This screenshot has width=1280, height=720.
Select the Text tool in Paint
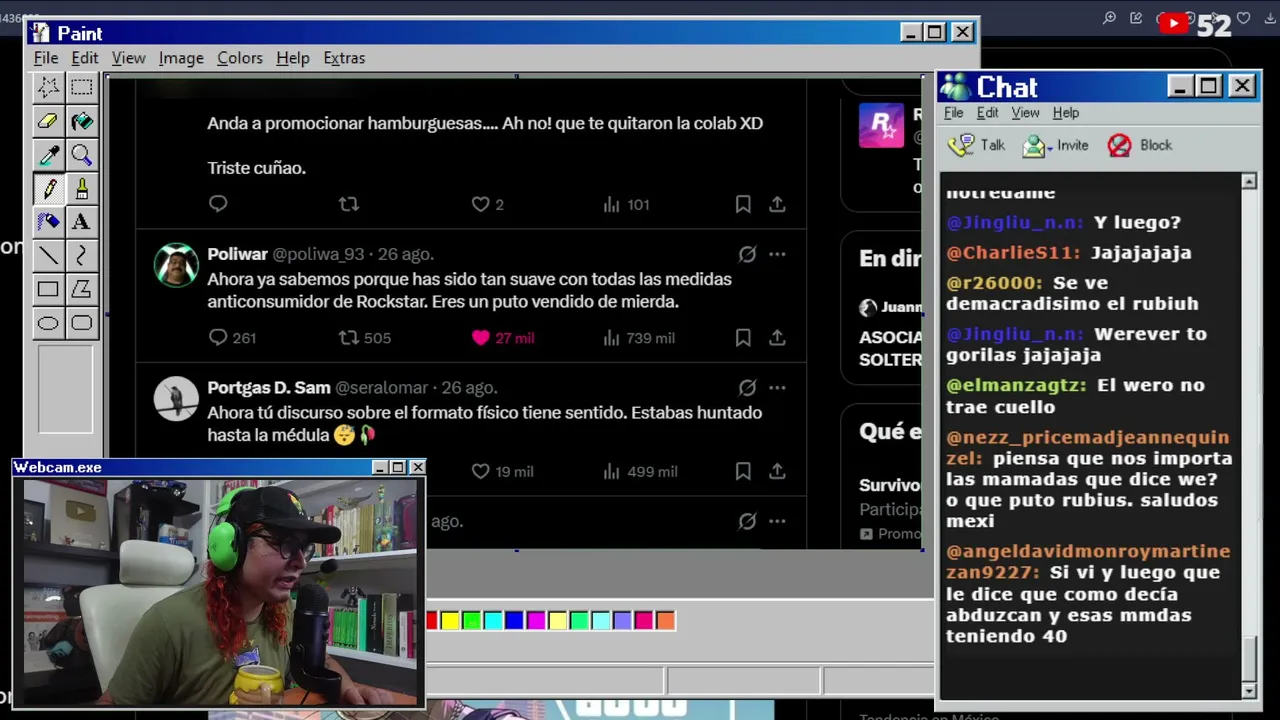[x=82, y=222]
